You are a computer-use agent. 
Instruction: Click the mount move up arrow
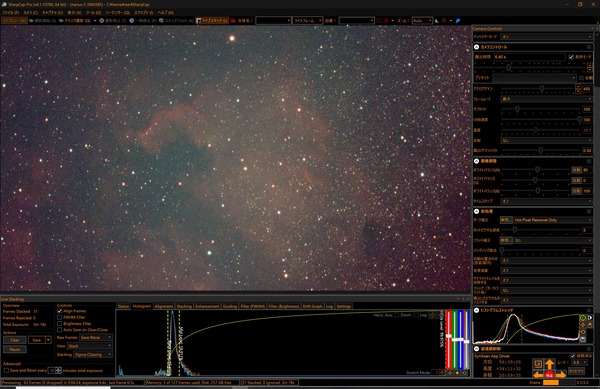point(549,363)
